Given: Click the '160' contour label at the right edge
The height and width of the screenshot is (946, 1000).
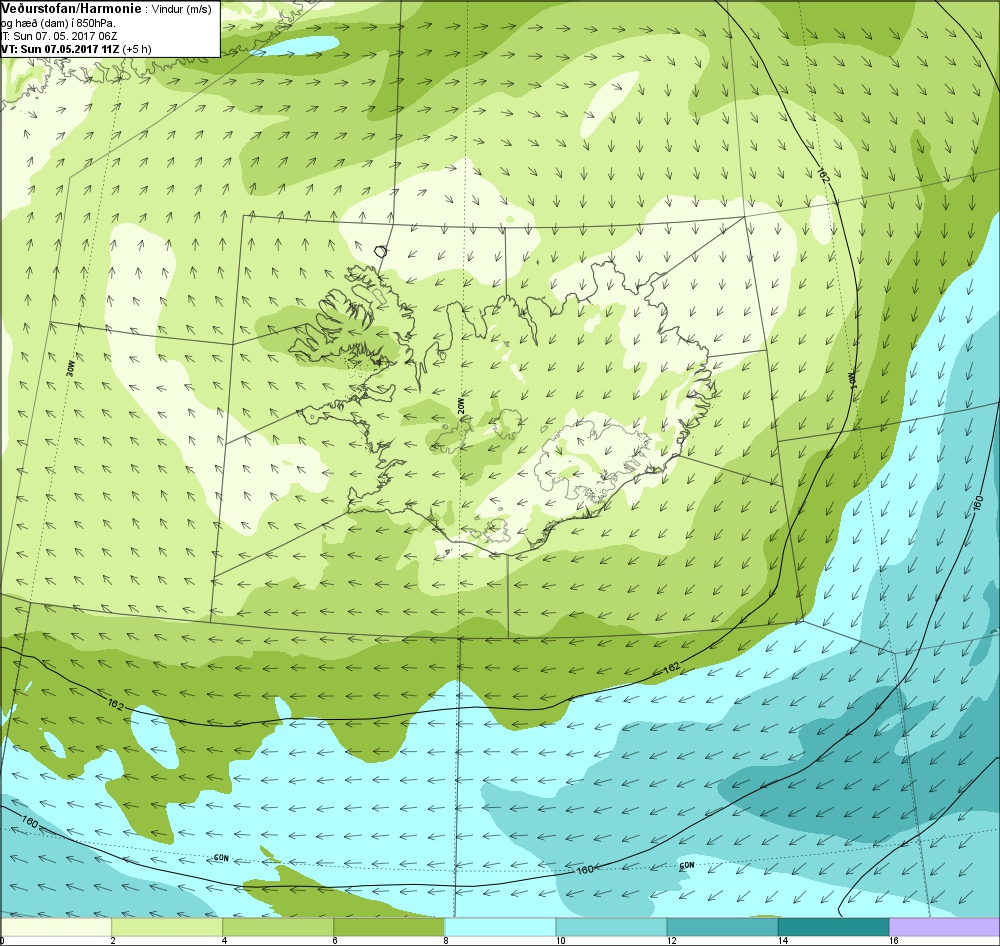Looking at the screenshot, I should (x=979, y=503).
